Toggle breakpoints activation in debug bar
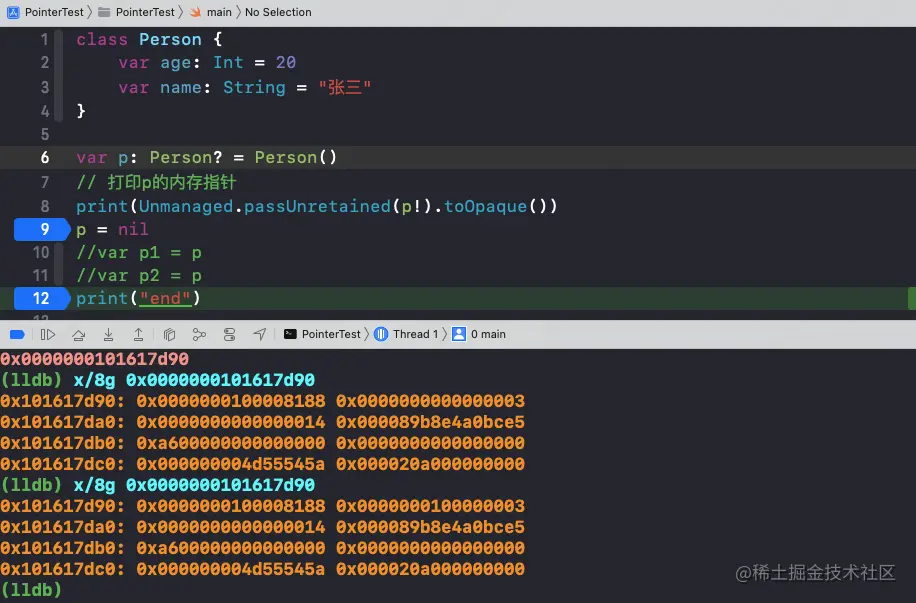Image resolution: width=916 pixels, height=603 pixels. [x=18, y=334]
